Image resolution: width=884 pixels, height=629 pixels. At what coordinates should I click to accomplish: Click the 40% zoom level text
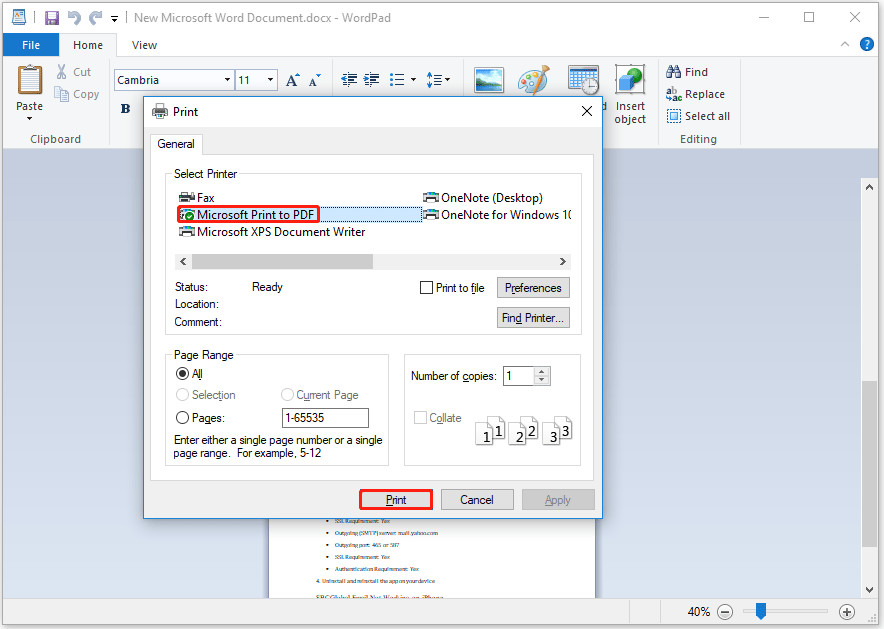[x=699, y=612]
